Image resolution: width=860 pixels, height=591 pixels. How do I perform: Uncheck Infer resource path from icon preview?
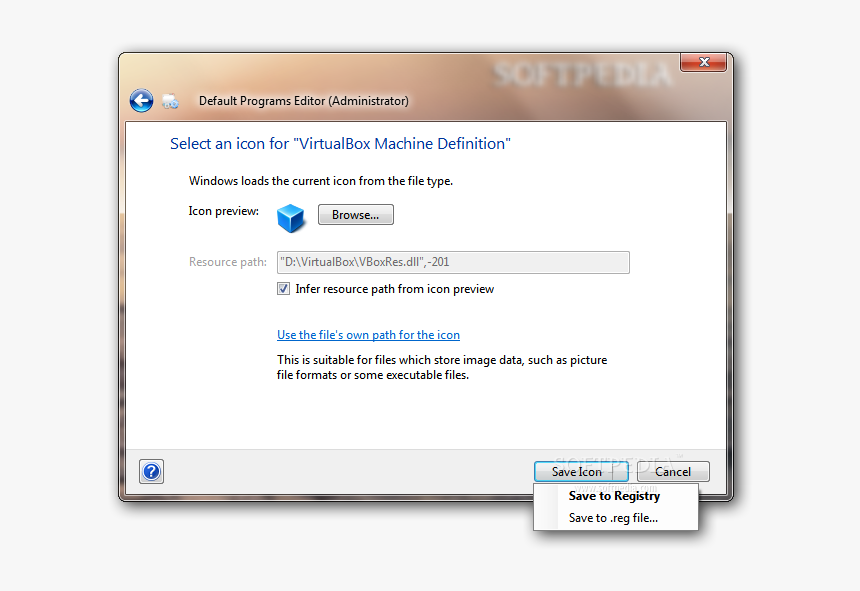coord(283,289)
